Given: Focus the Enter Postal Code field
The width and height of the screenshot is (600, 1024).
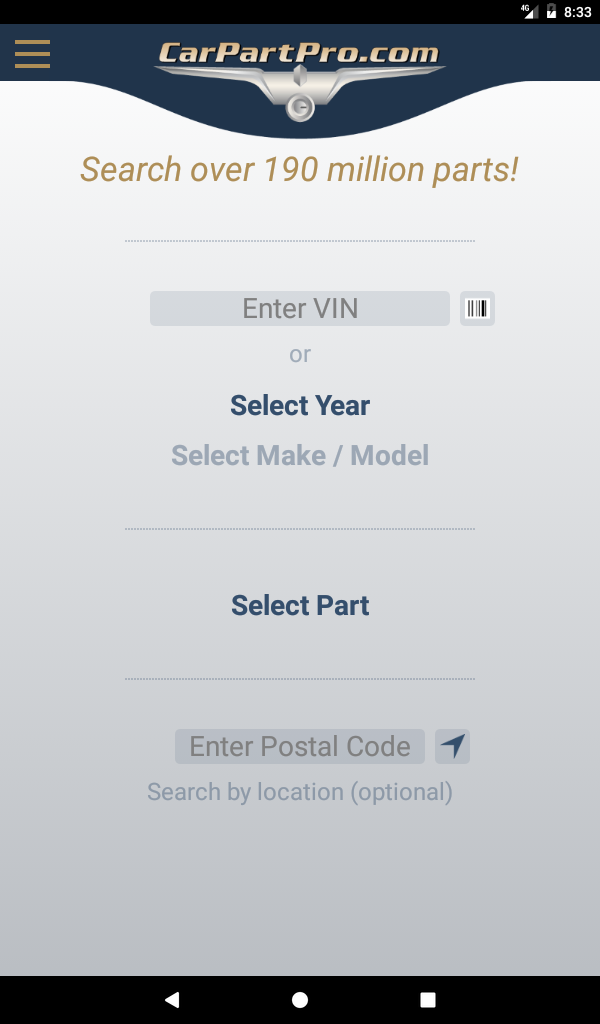Looking at the screenshot, I should click(300, 746).
